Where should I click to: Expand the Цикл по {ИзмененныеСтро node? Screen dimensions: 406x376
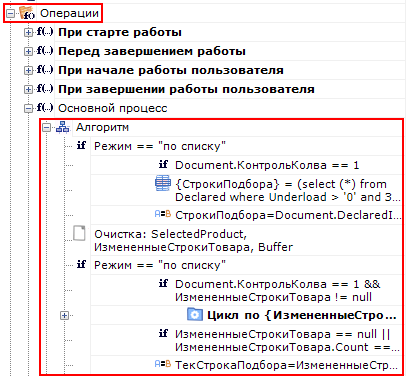[x=64, y=315]
